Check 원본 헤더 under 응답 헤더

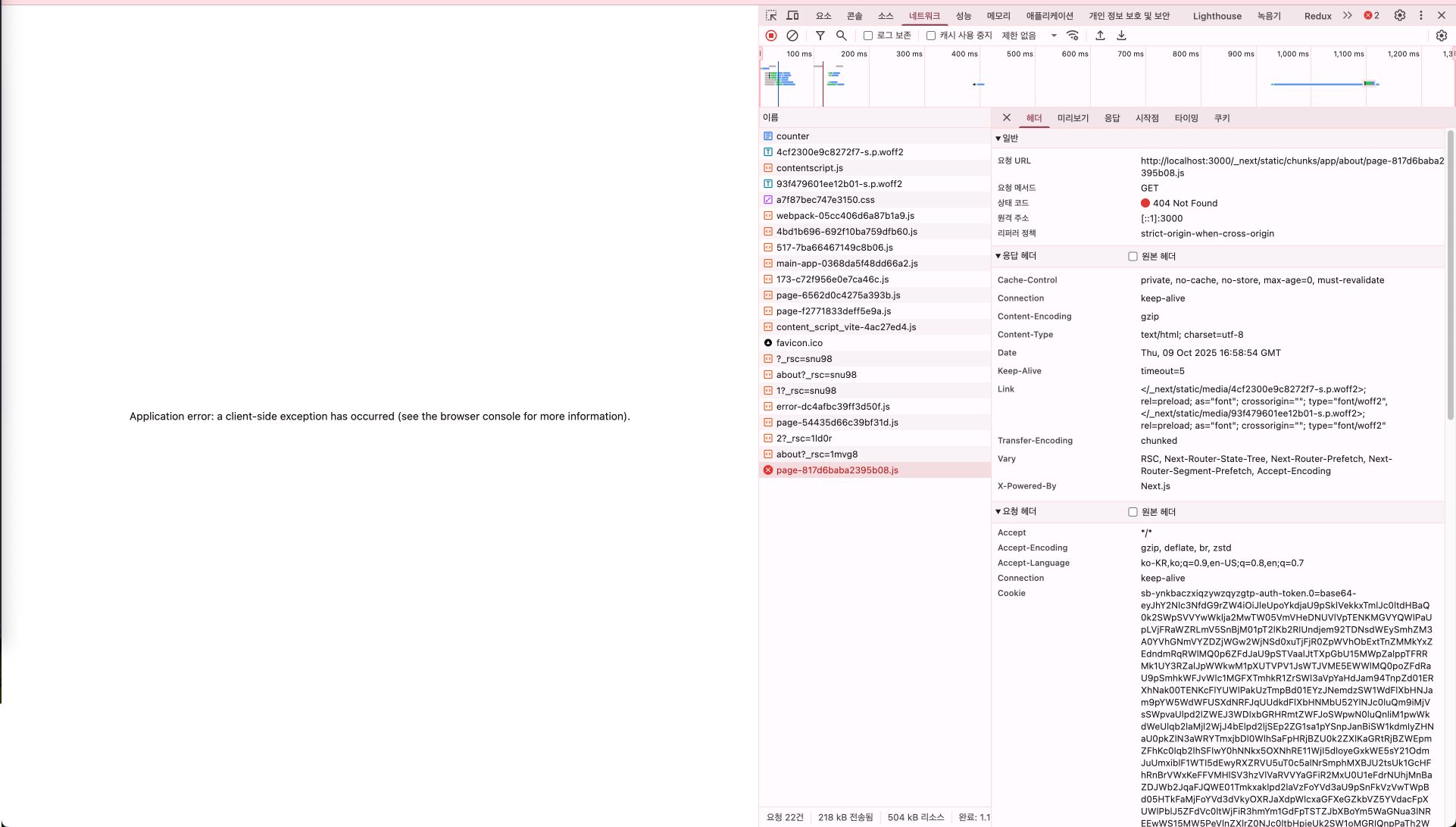1133,257
